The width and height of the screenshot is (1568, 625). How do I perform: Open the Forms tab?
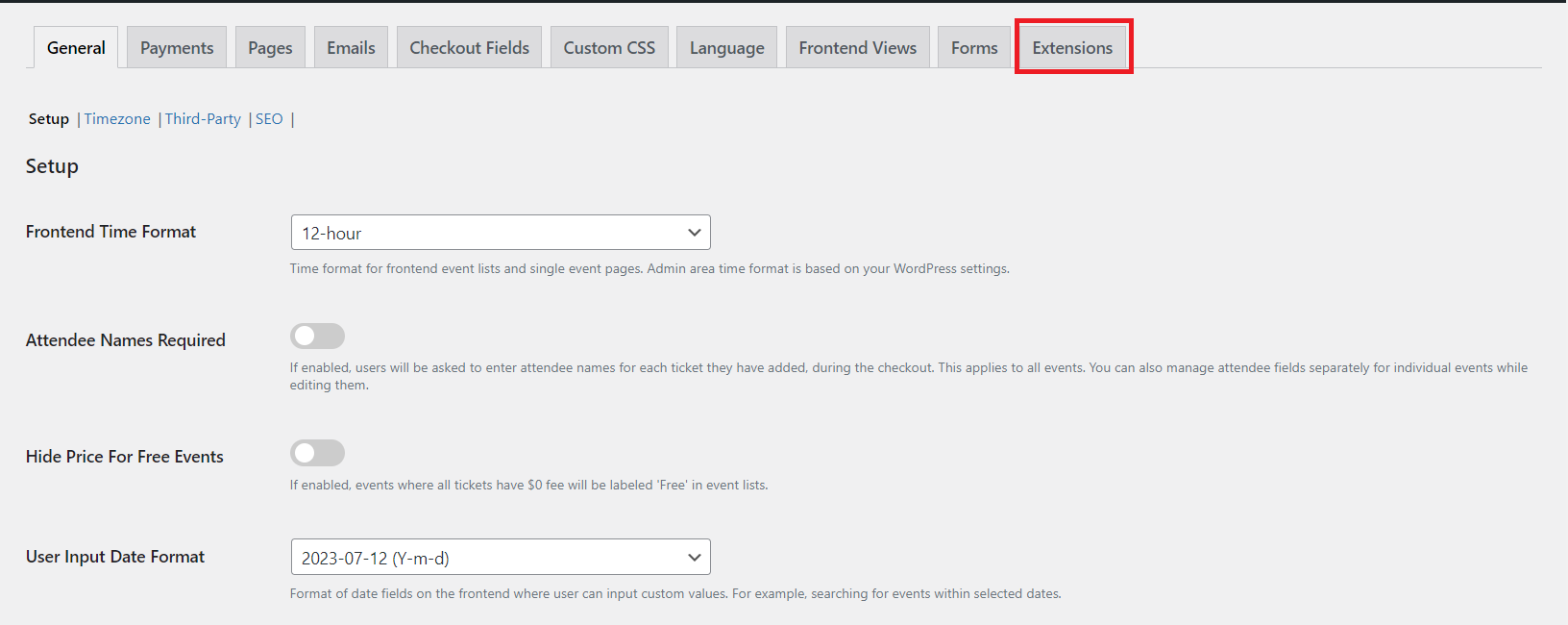pos(974,48)
